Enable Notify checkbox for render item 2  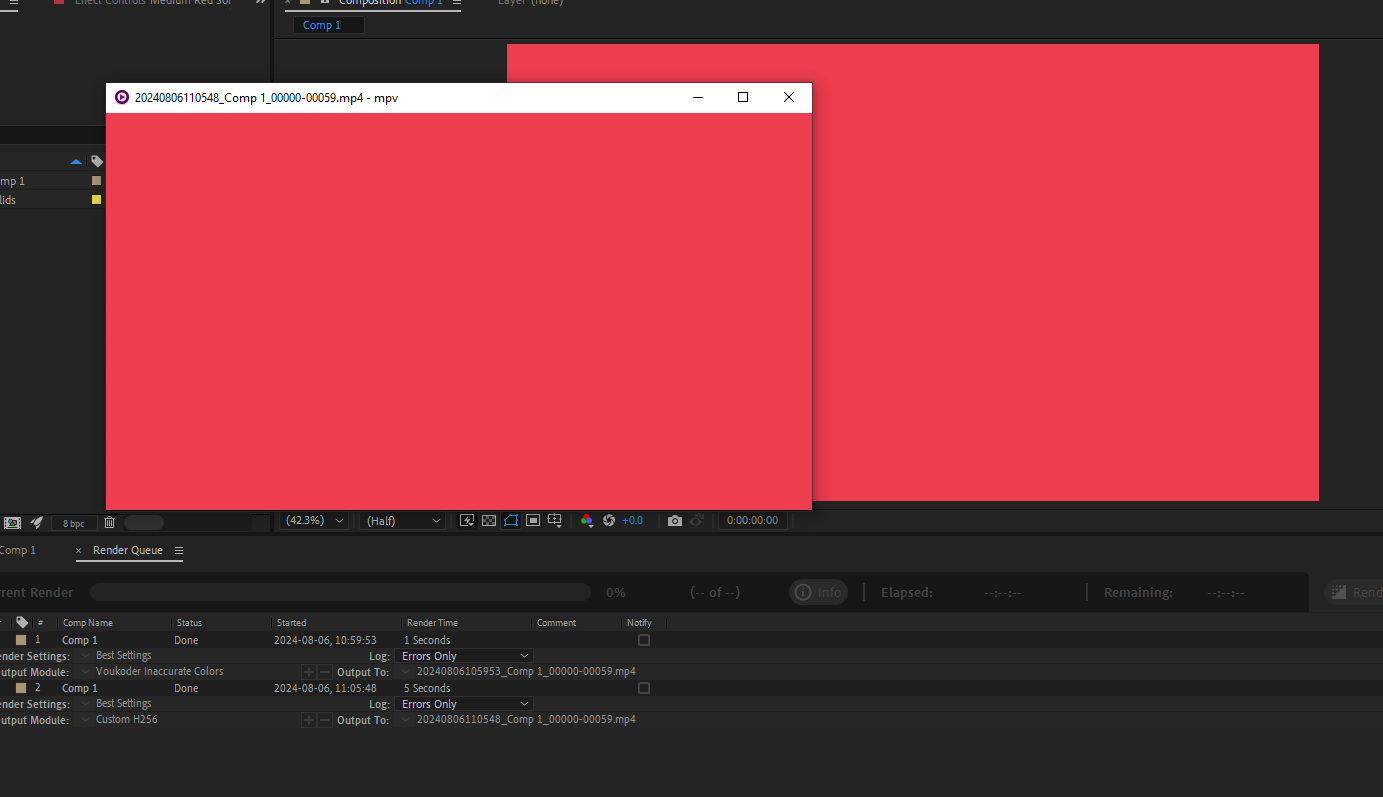pyautogui.click(x=644, y=688)
